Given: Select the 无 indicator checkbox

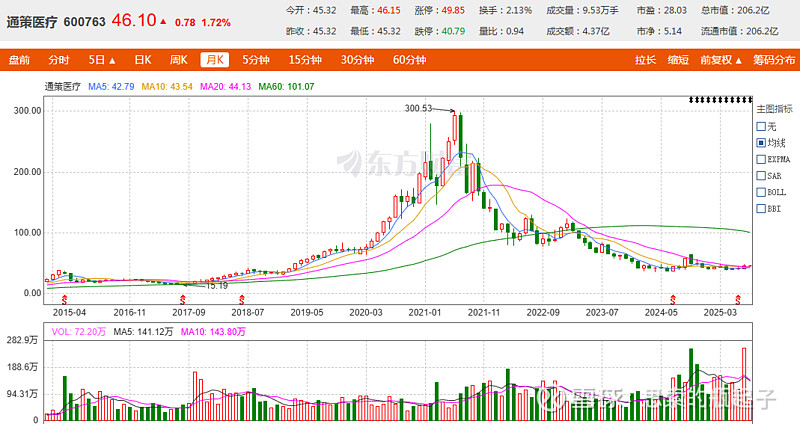Looking at the screenshot, I should (761, 126).
